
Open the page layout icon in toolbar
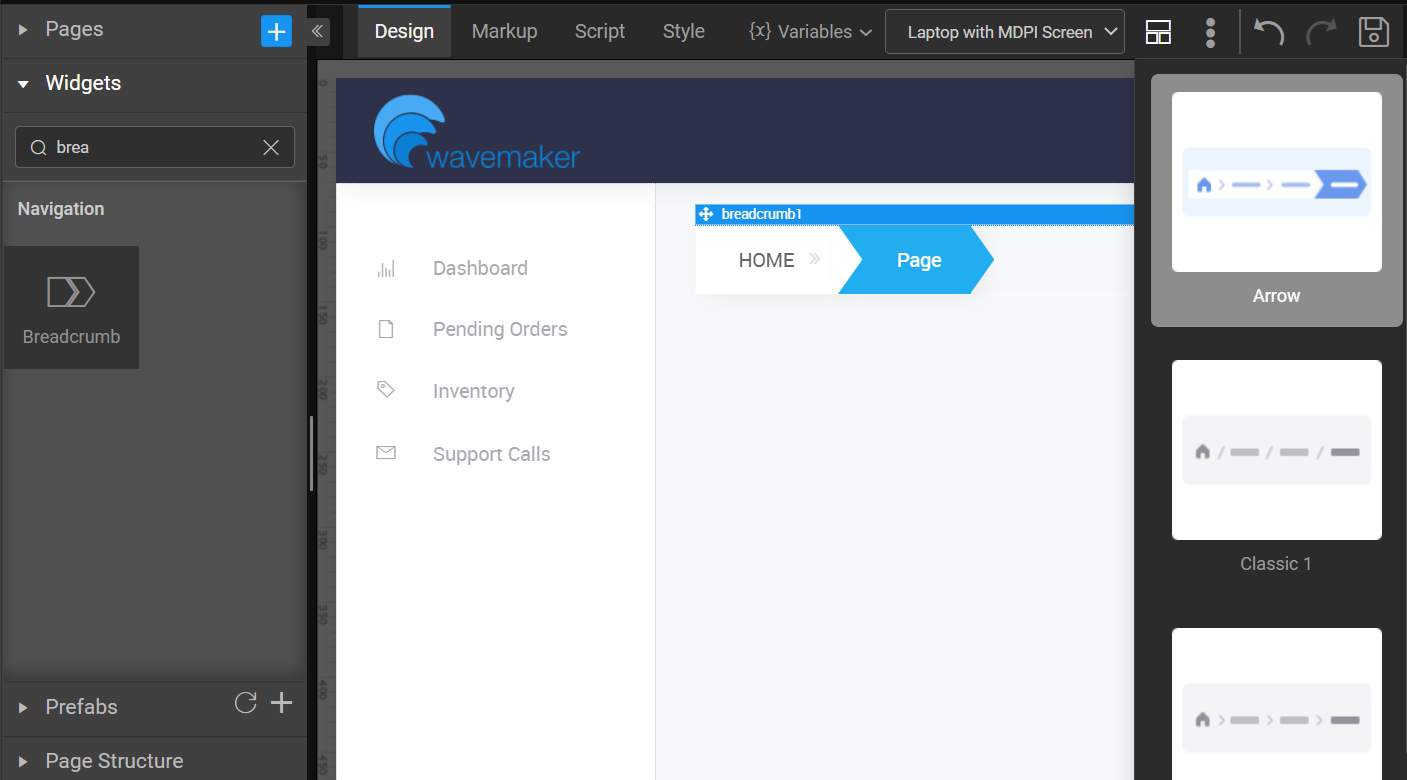click(x=1158, y=32)
